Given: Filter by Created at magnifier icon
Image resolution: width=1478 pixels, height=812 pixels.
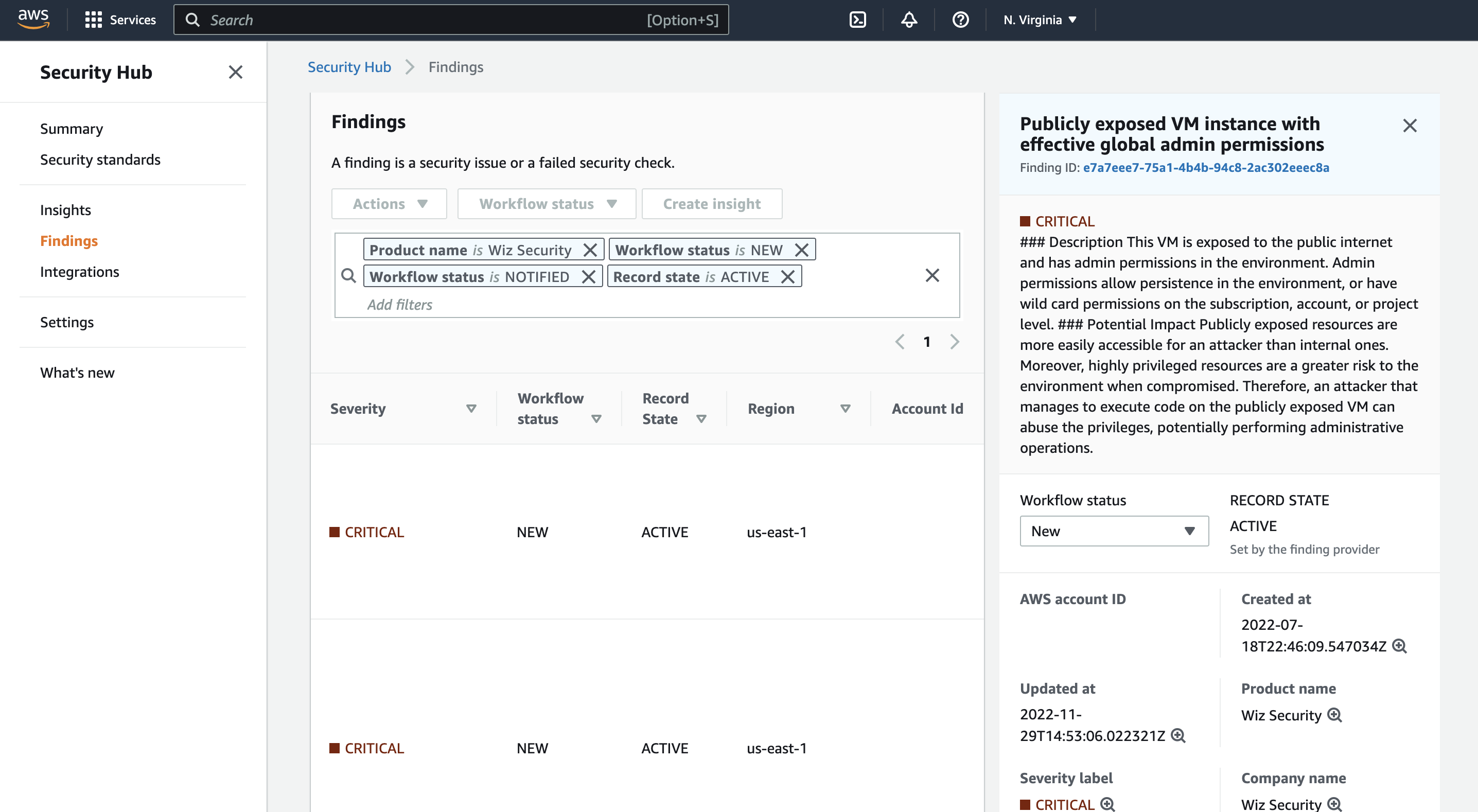Looking at the screenshot, I should (1399, 646).
